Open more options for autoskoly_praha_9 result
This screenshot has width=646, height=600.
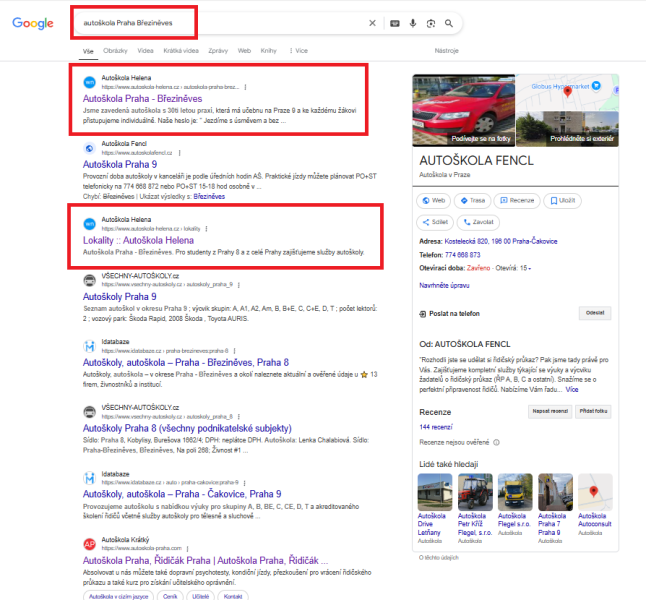239,285
